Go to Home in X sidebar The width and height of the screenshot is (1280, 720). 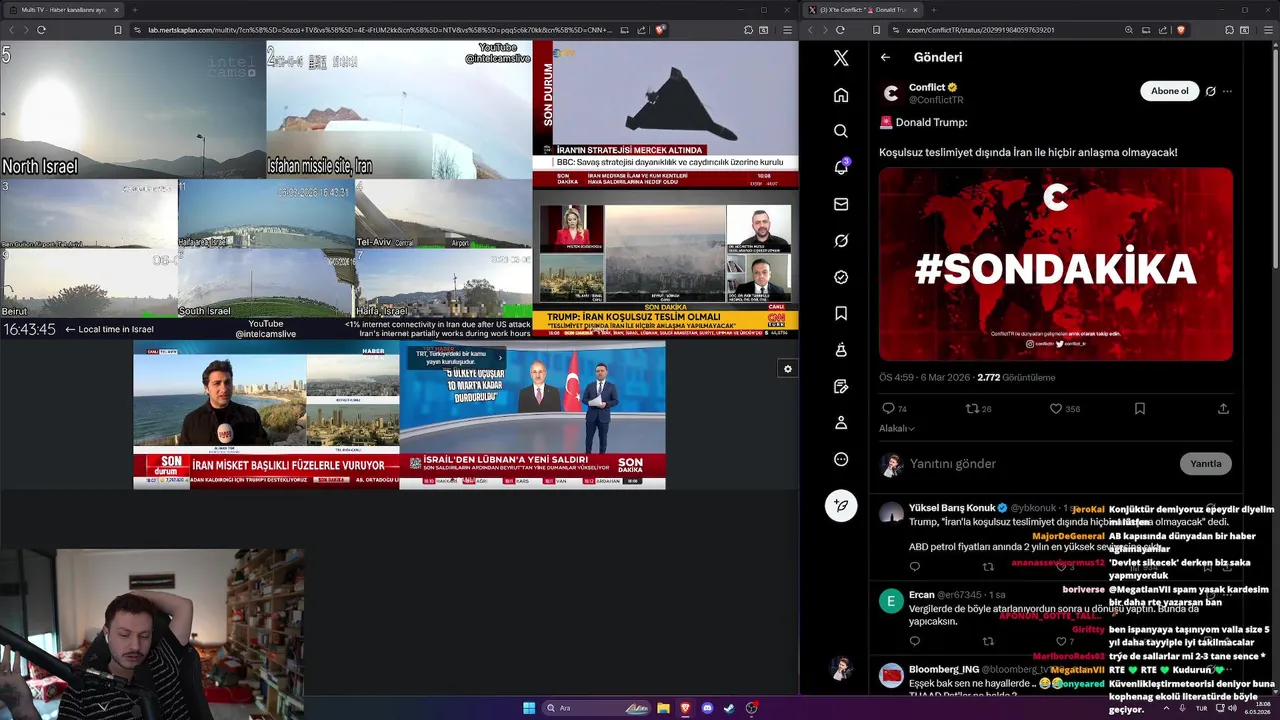841,95
